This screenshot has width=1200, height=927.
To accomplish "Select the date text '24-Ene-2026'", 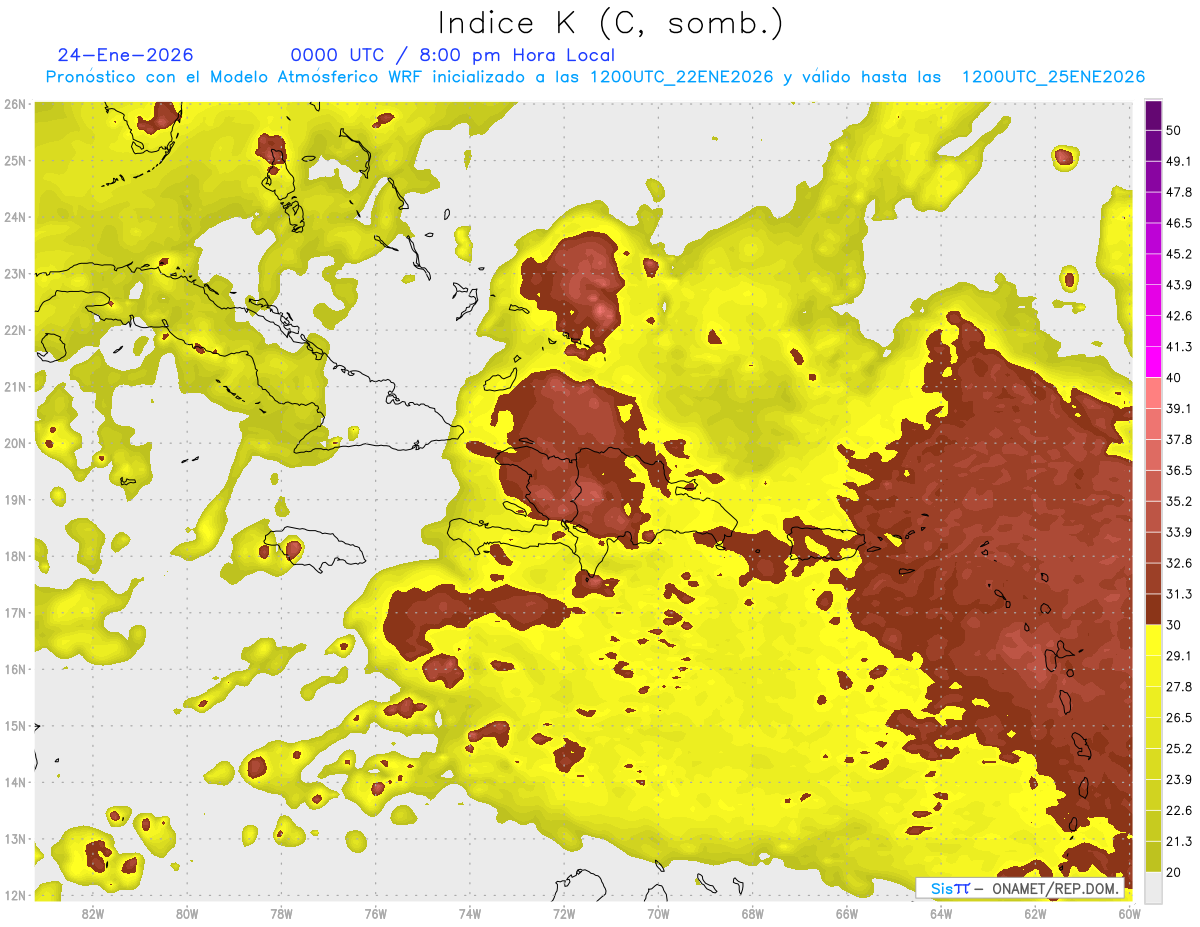I will 126,55.
